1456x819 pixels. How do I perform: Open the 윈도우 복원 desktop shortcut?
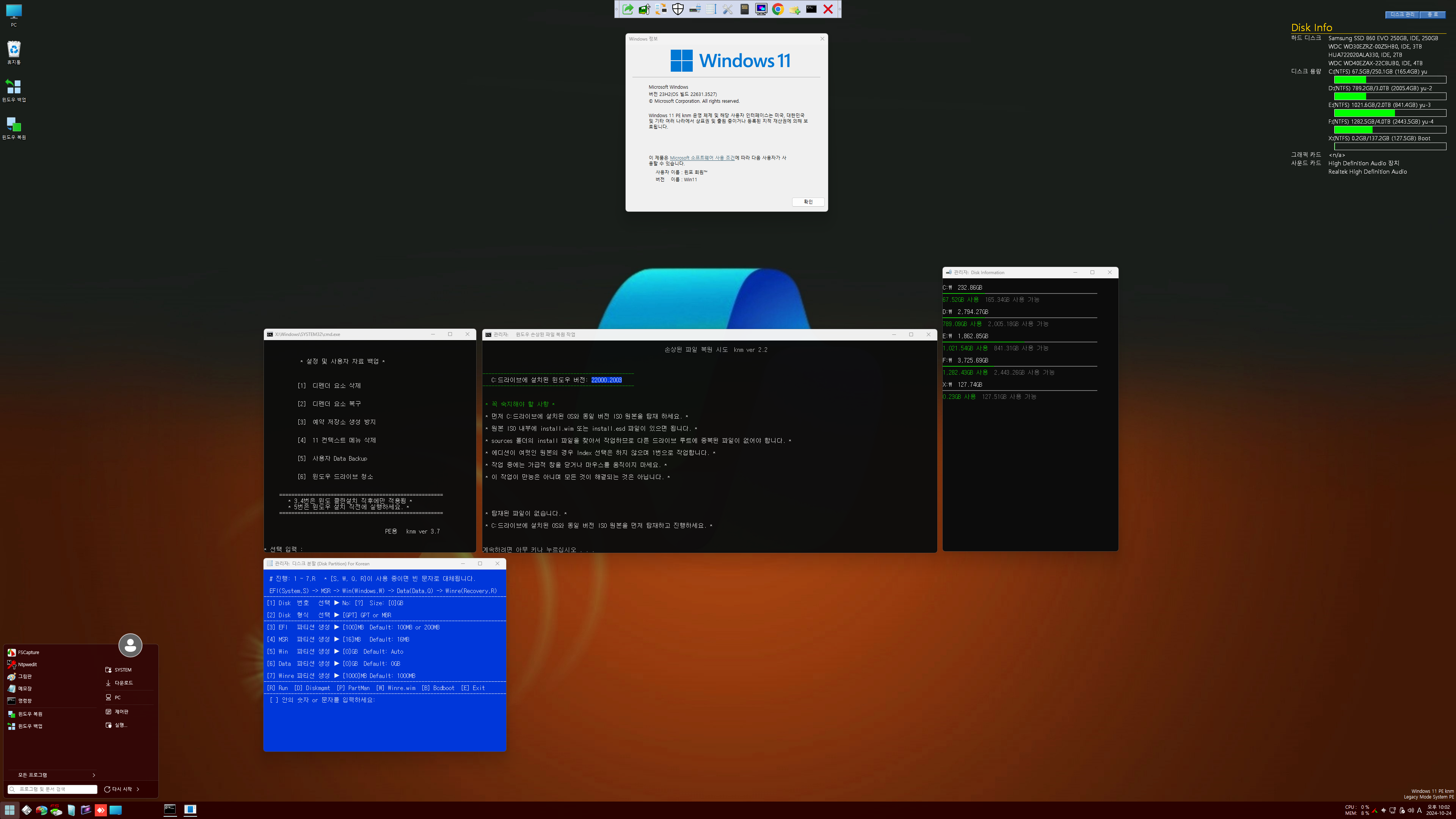click(14, 128)
